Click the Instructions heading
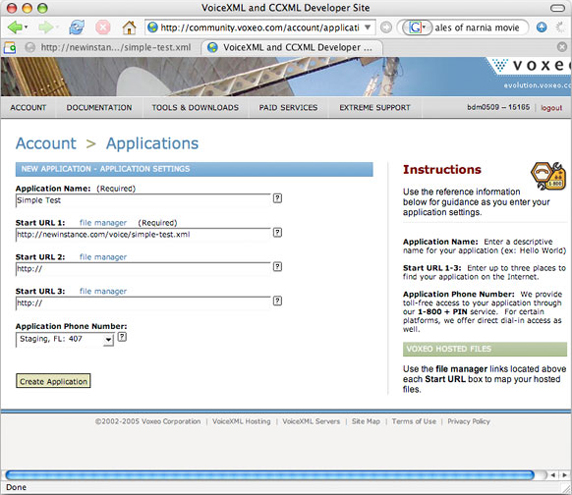 click(442, 170)
